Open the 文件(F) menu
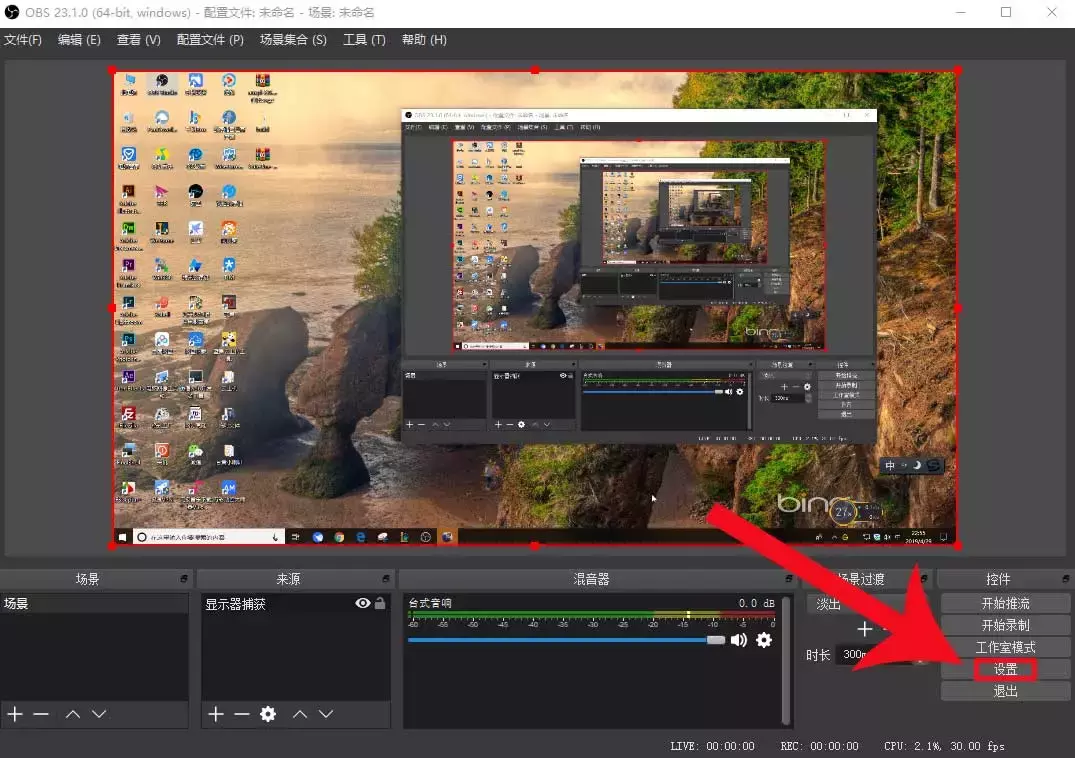 coord(23,40)
